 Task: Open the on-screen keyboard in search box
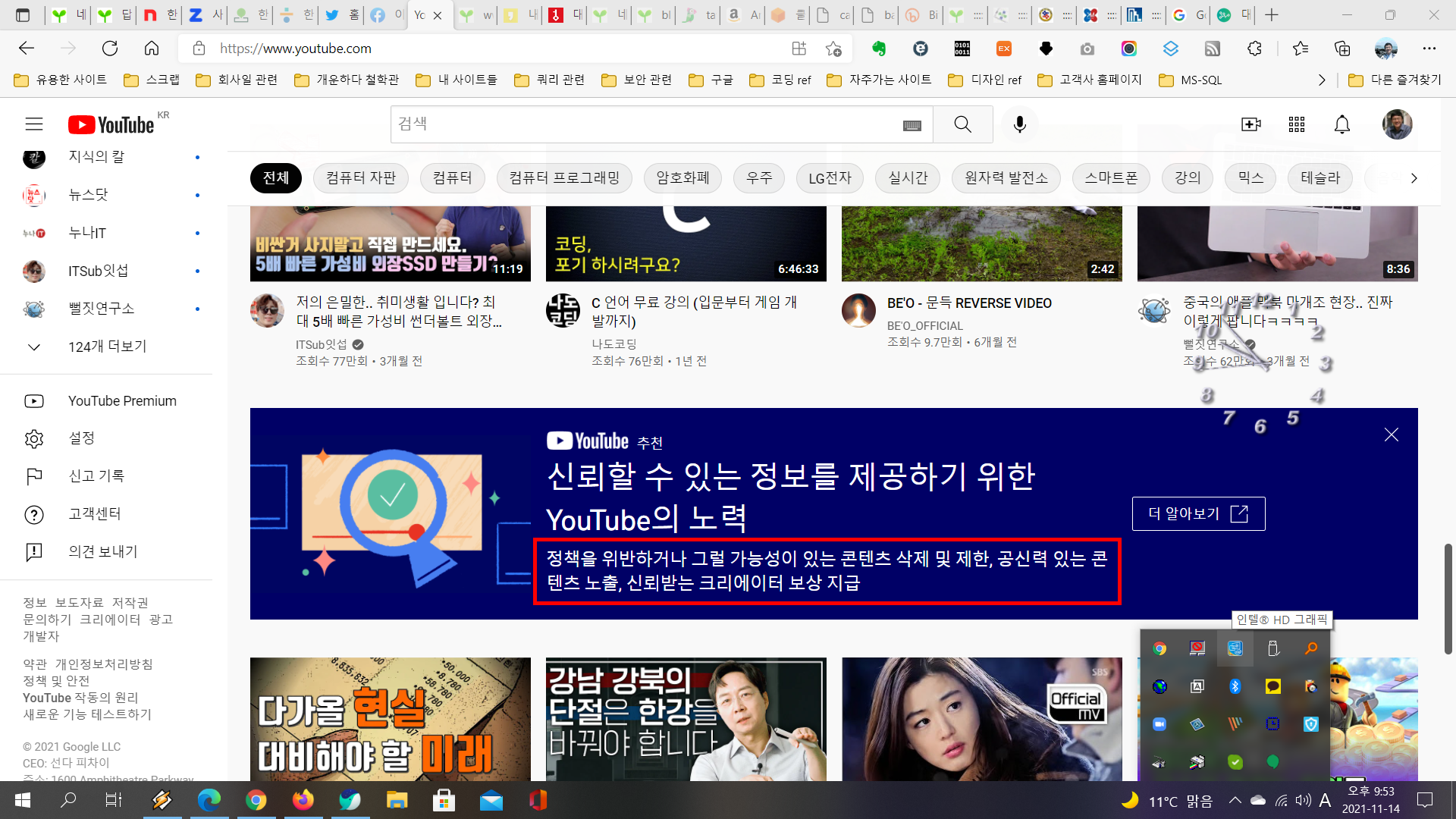(x=912, y=125)
